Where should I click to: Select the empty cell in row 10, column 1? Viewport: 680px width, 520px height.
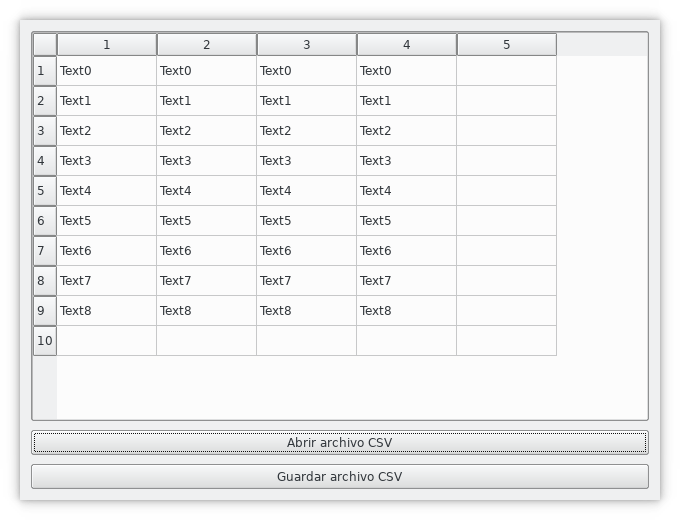(107, 341)
